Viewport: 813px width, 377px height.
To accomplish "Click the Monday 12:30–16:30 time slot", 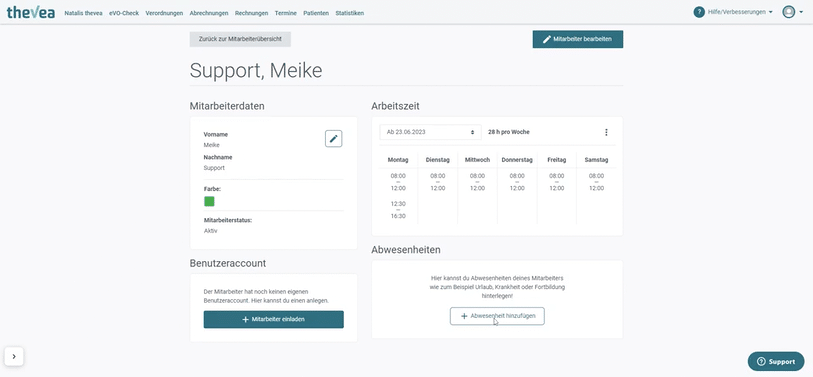I will pos(398,210).
